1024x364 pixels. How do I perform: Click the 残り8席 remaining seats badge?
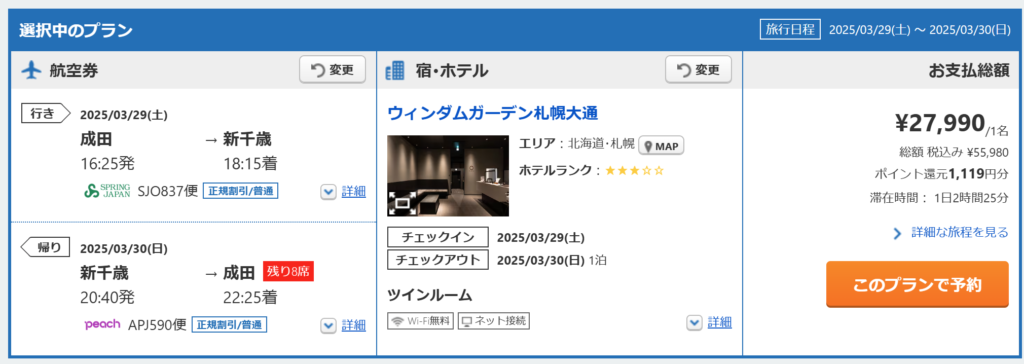[289, 271]
